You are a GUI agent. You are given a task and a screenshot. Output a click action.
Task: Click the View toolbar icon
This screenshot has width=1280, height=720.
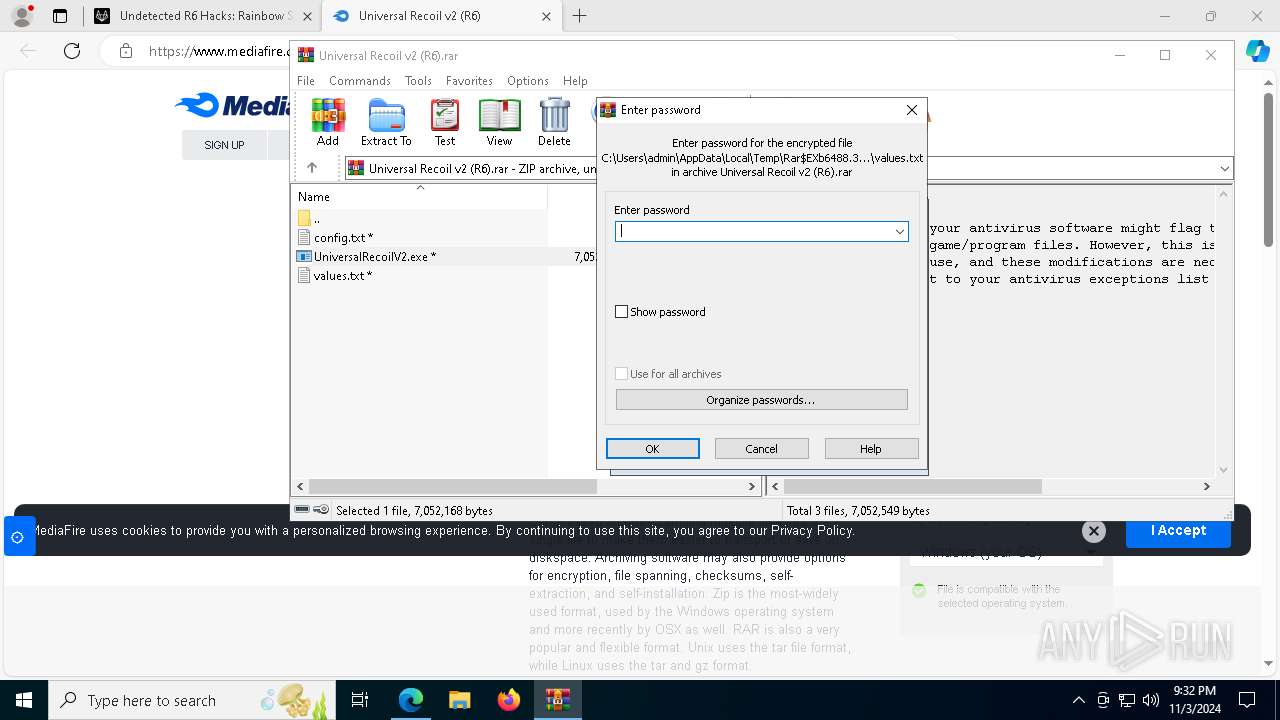click(x=499, y=123)
